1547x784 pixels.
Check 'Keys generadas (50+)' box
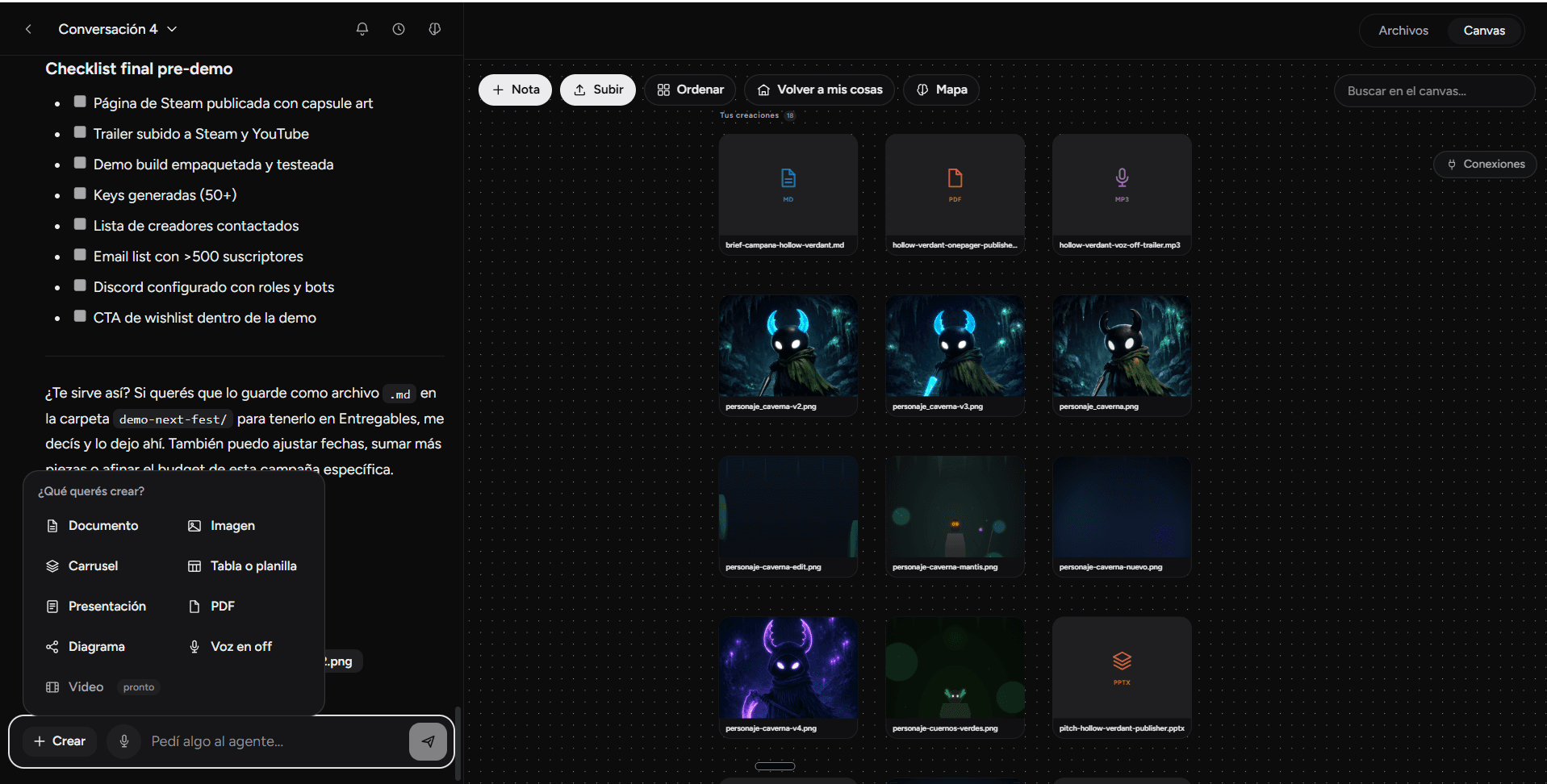point(80,194)
